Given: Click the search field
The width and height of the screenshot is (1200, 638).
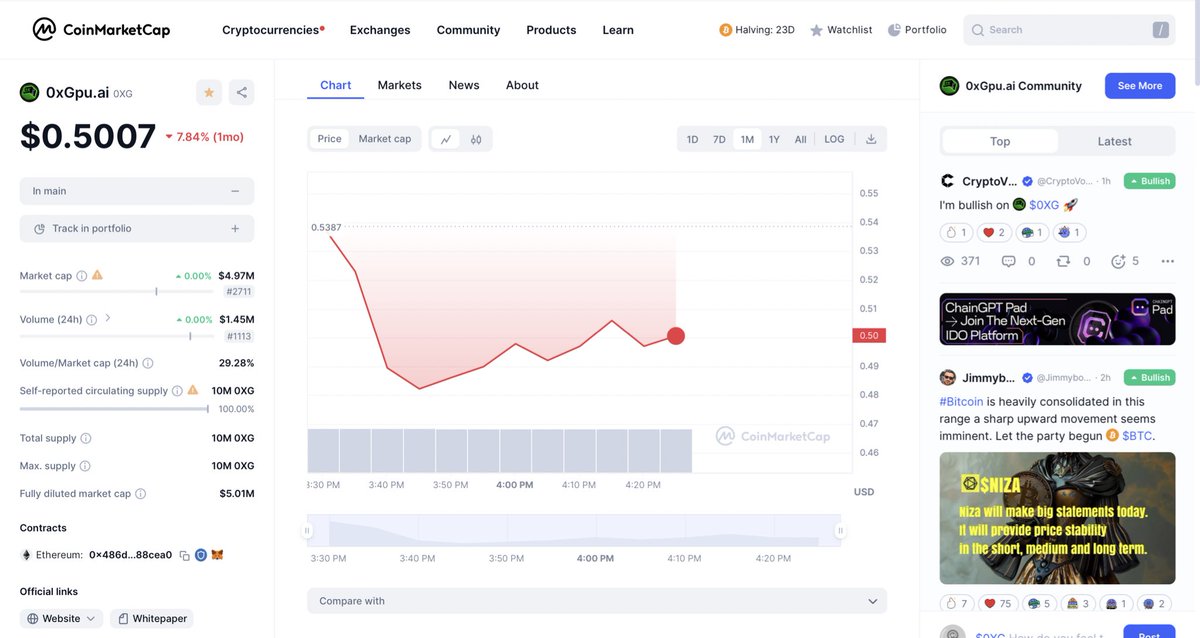Looking at the screenshot, I should click(1060, 30).
